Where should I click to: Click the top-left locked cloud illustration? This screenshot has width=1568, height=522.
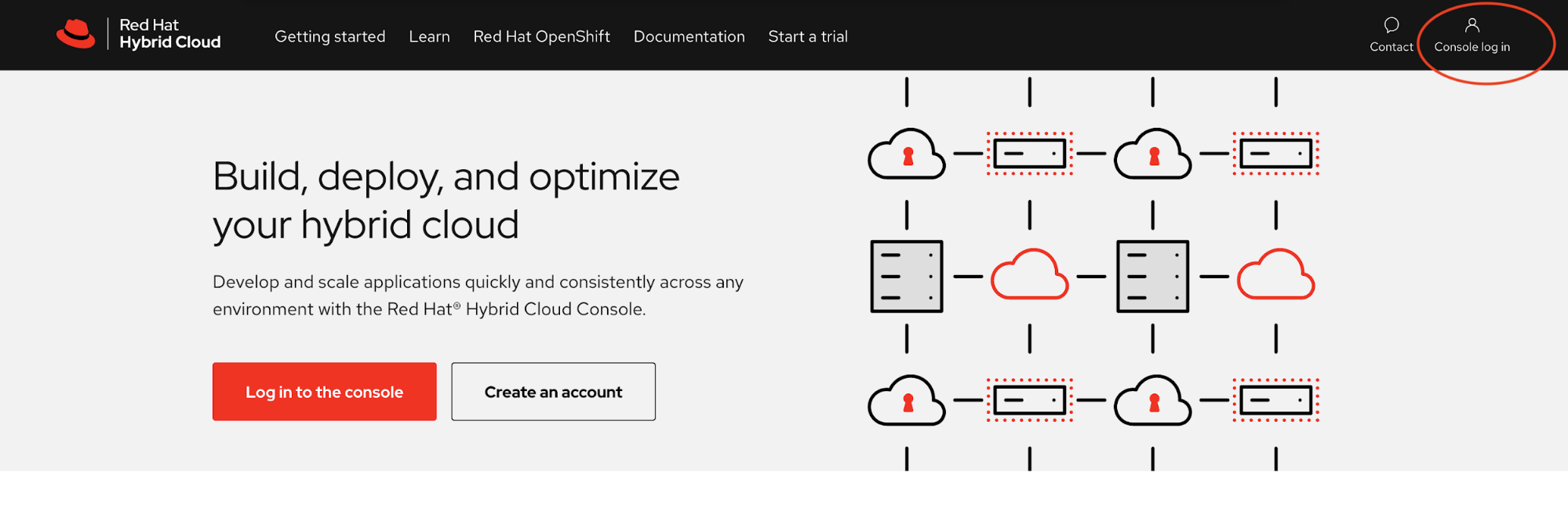coord(907,154)
